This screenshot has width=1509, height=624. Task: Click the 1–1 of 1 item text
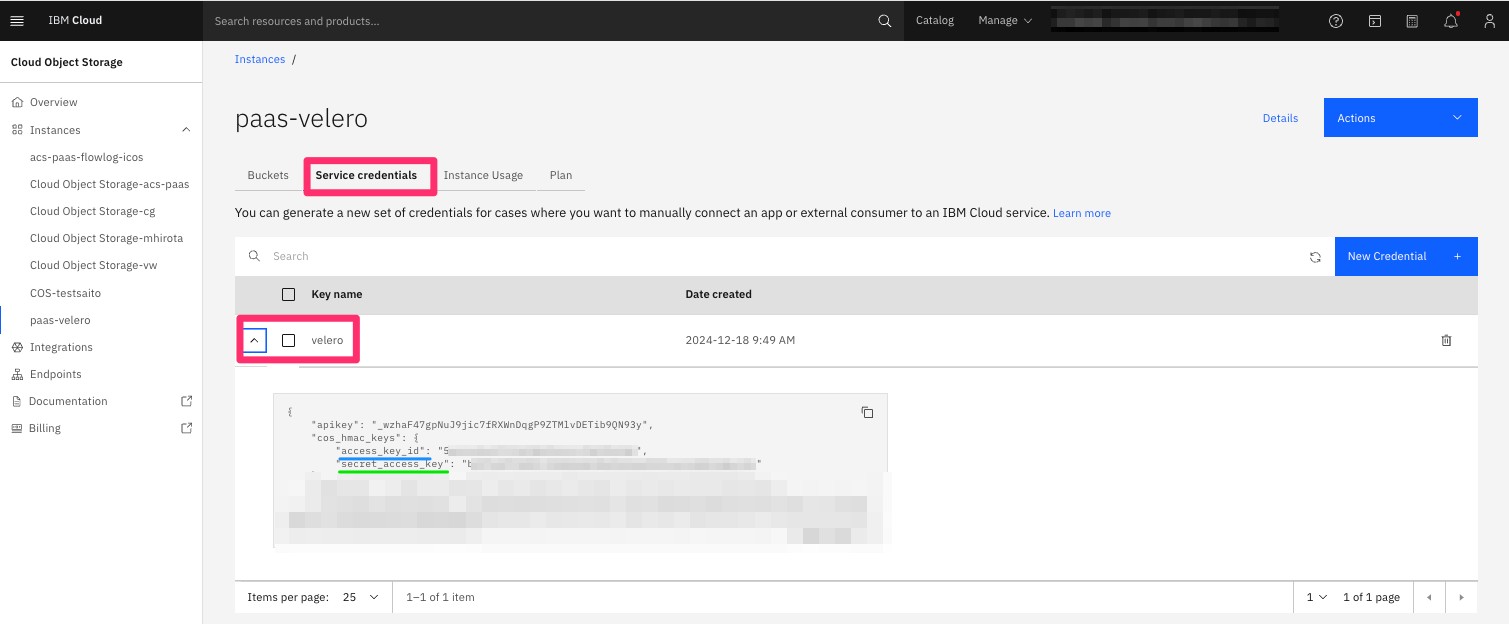(440, 597)
